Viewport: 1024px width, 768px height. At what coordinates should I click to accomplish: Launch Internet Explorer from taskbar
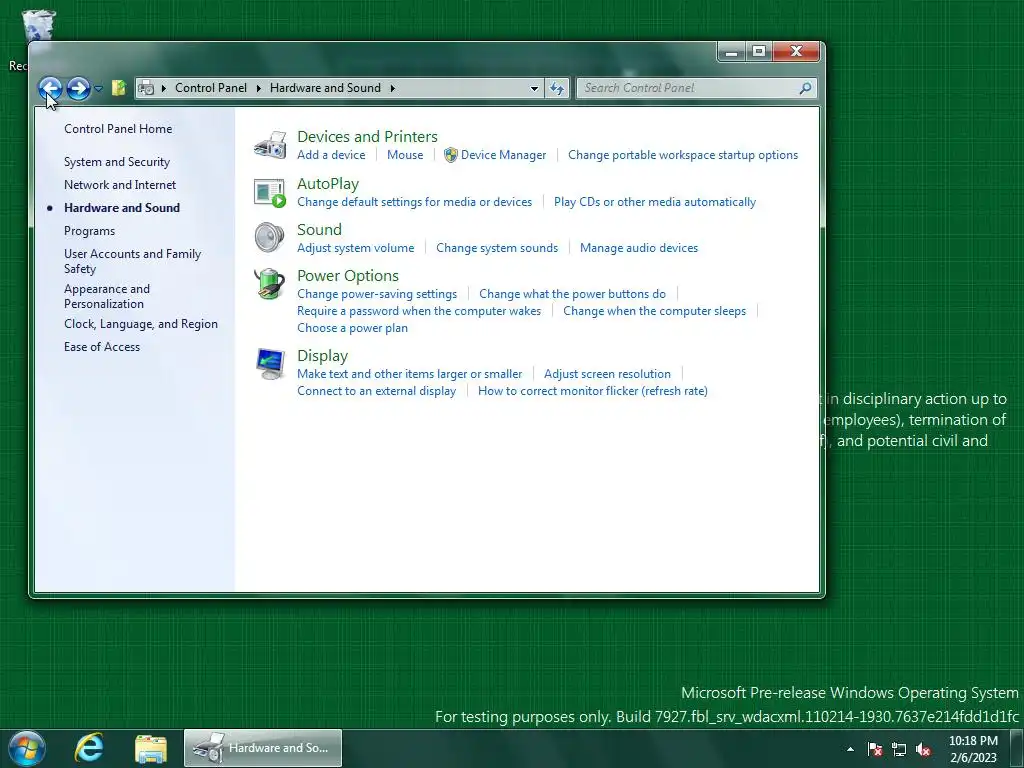click(89, 748)
